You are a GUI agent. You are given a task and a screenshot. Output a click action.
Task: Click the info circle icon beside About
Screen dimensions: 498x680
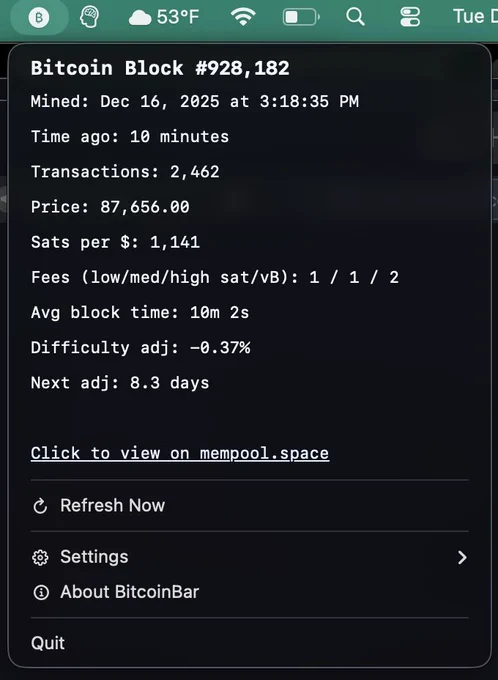coord(41,592)
